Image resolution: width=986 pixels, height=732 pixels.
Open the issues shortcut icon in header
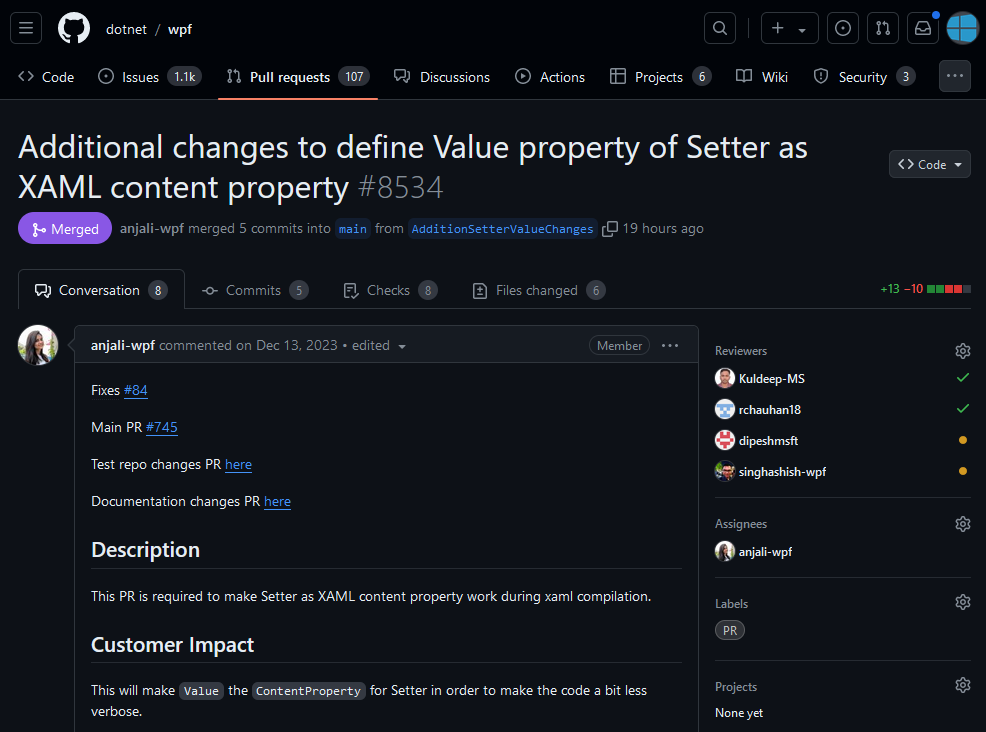(x=843, y=28)
